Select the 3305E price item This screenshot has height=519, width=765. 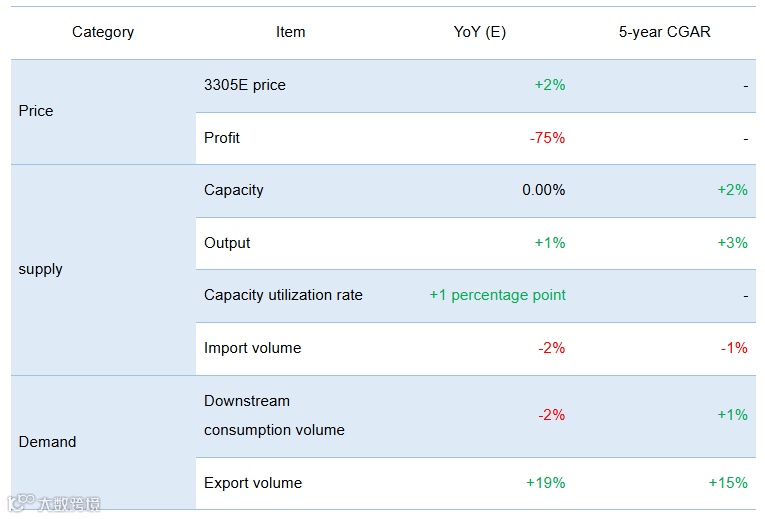pos(245,85)
